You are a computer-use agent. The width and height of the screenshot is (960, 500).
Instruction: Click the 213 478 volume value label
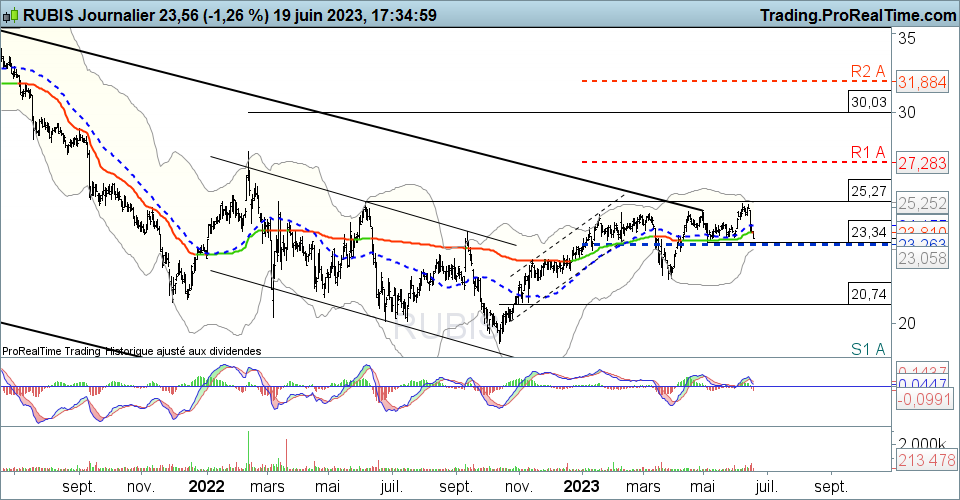pyautogui.click(x=926, y=460)
